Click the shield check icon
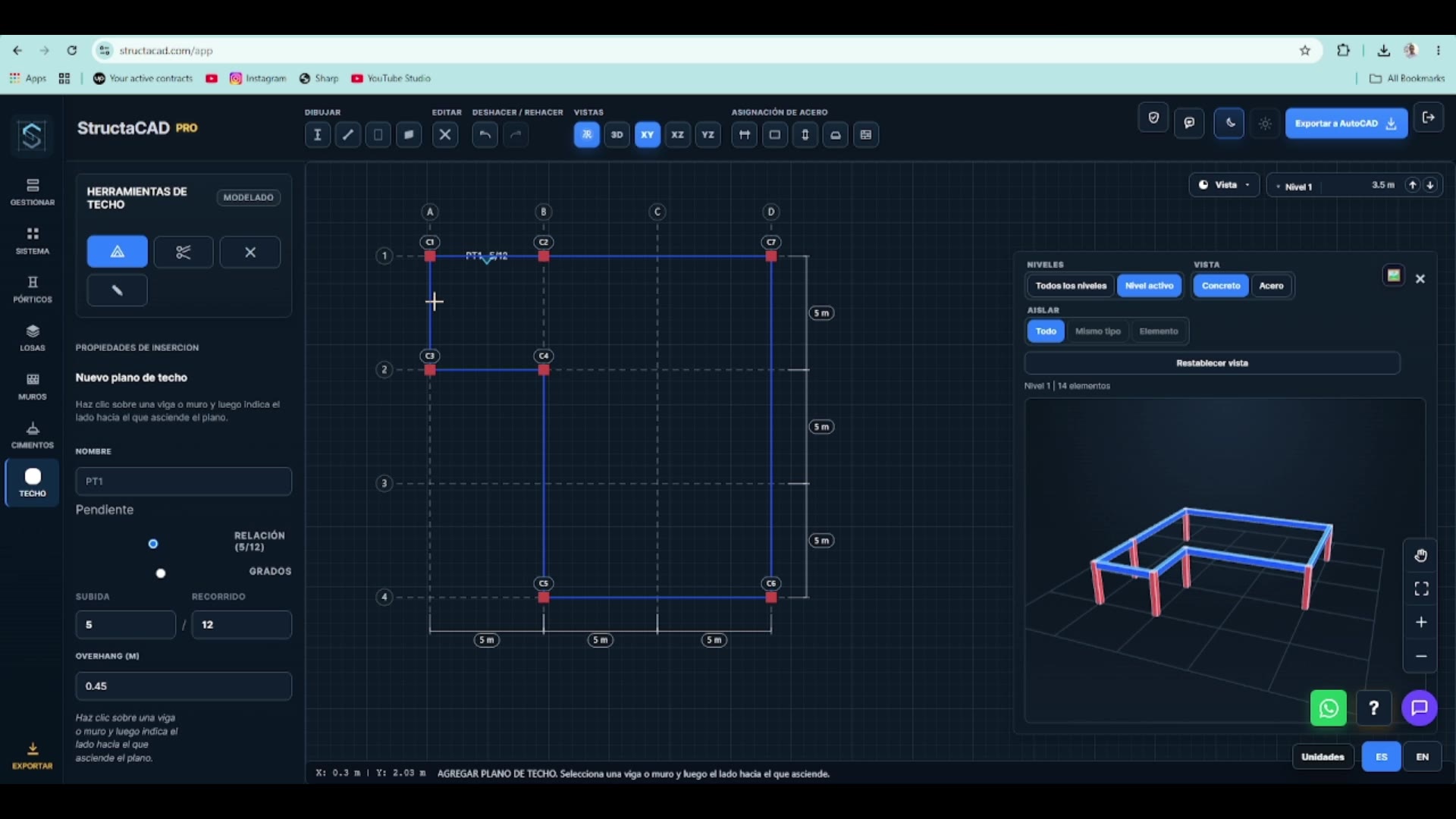The image size is (1456, 819). click(1153, 118)
